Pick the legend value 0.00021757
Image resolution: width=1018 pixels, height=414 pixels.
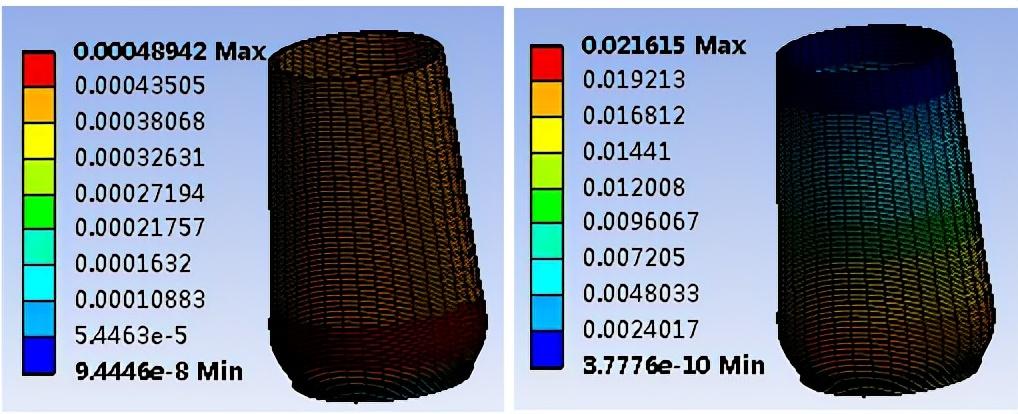140,228
